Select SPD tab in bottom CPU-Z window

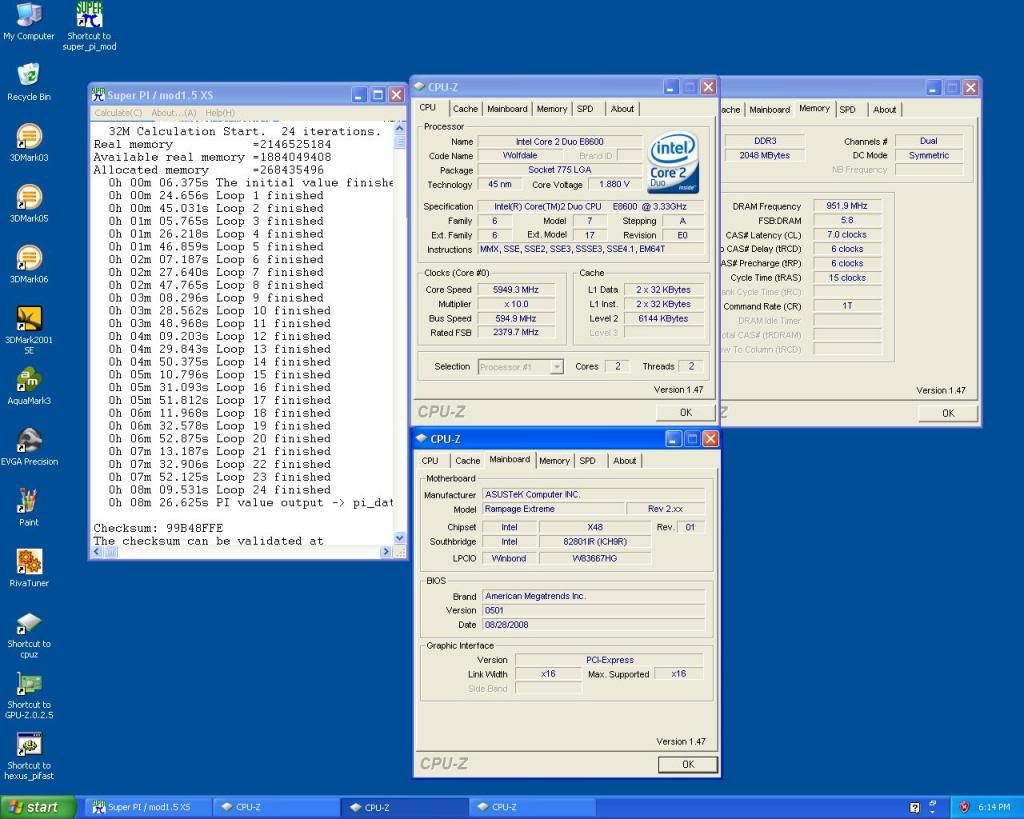tap(587, 460)
